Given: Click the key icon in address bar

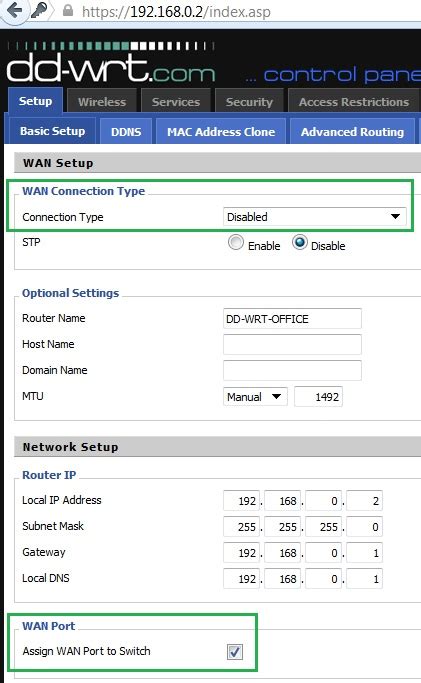Looking at the screenshot, I should tap(39, 10).
